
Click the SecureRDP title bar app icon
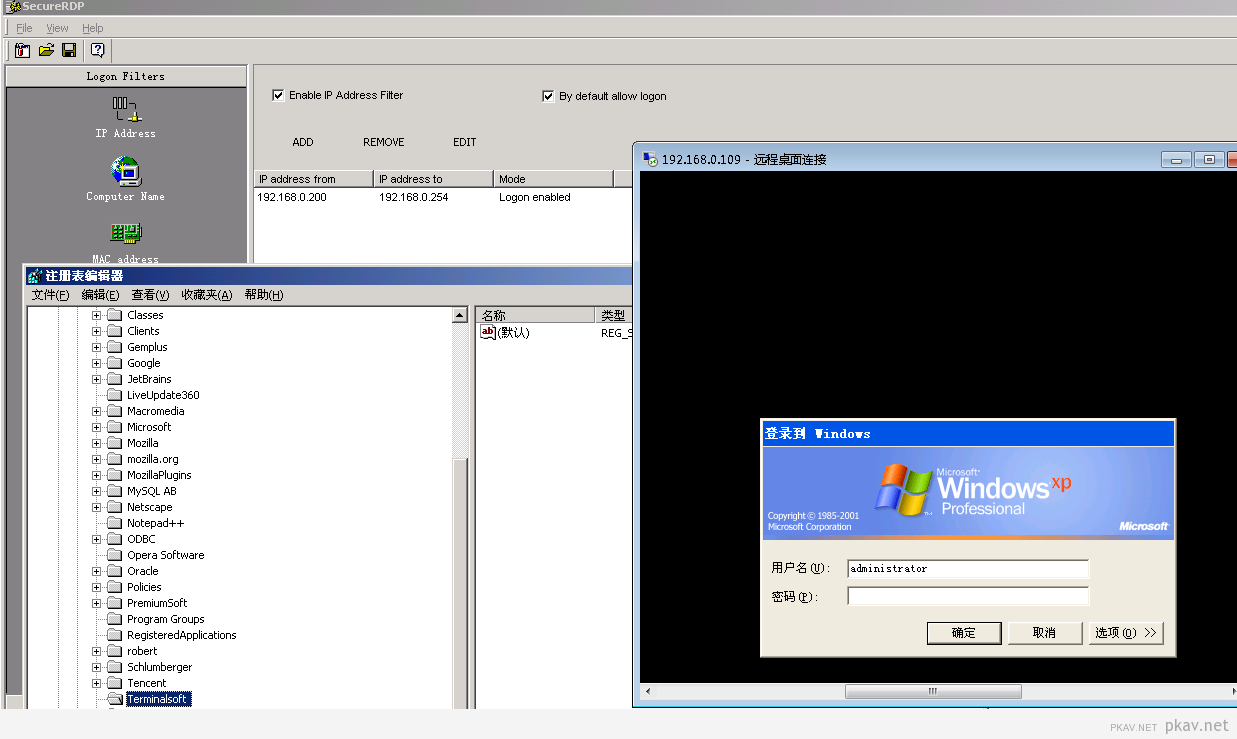[x=14, y=6]
